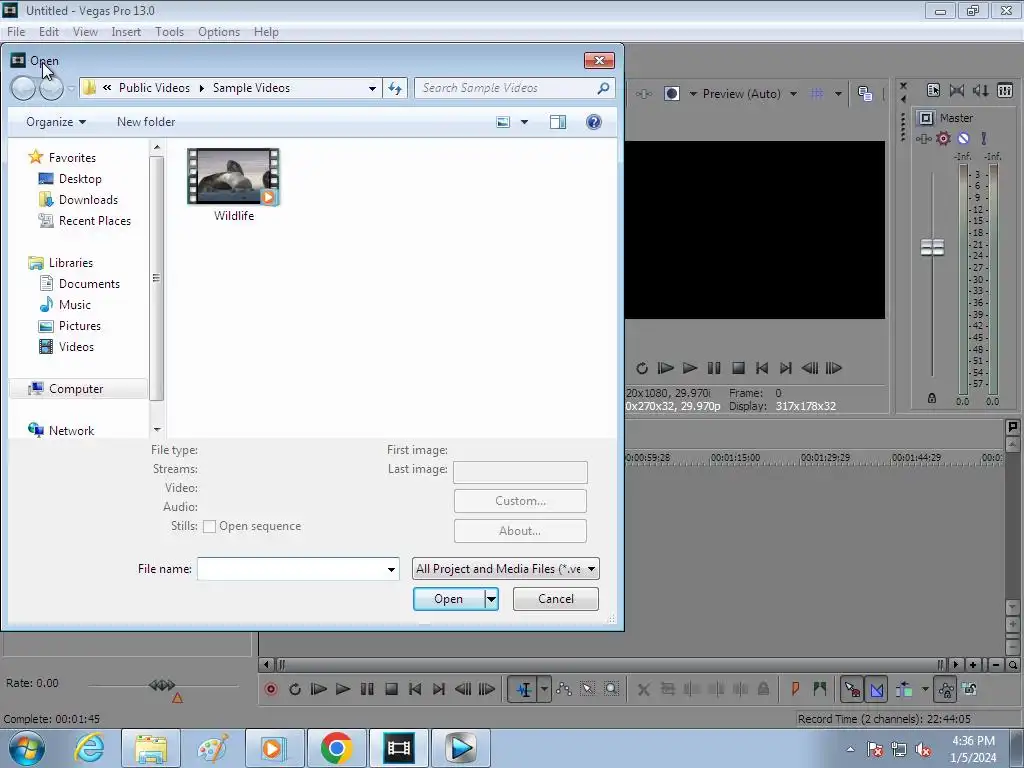Viewport: 1024px width, 768px height.
Task: Open the change view dropdown arrow
Action: click(x=524, y=122)
